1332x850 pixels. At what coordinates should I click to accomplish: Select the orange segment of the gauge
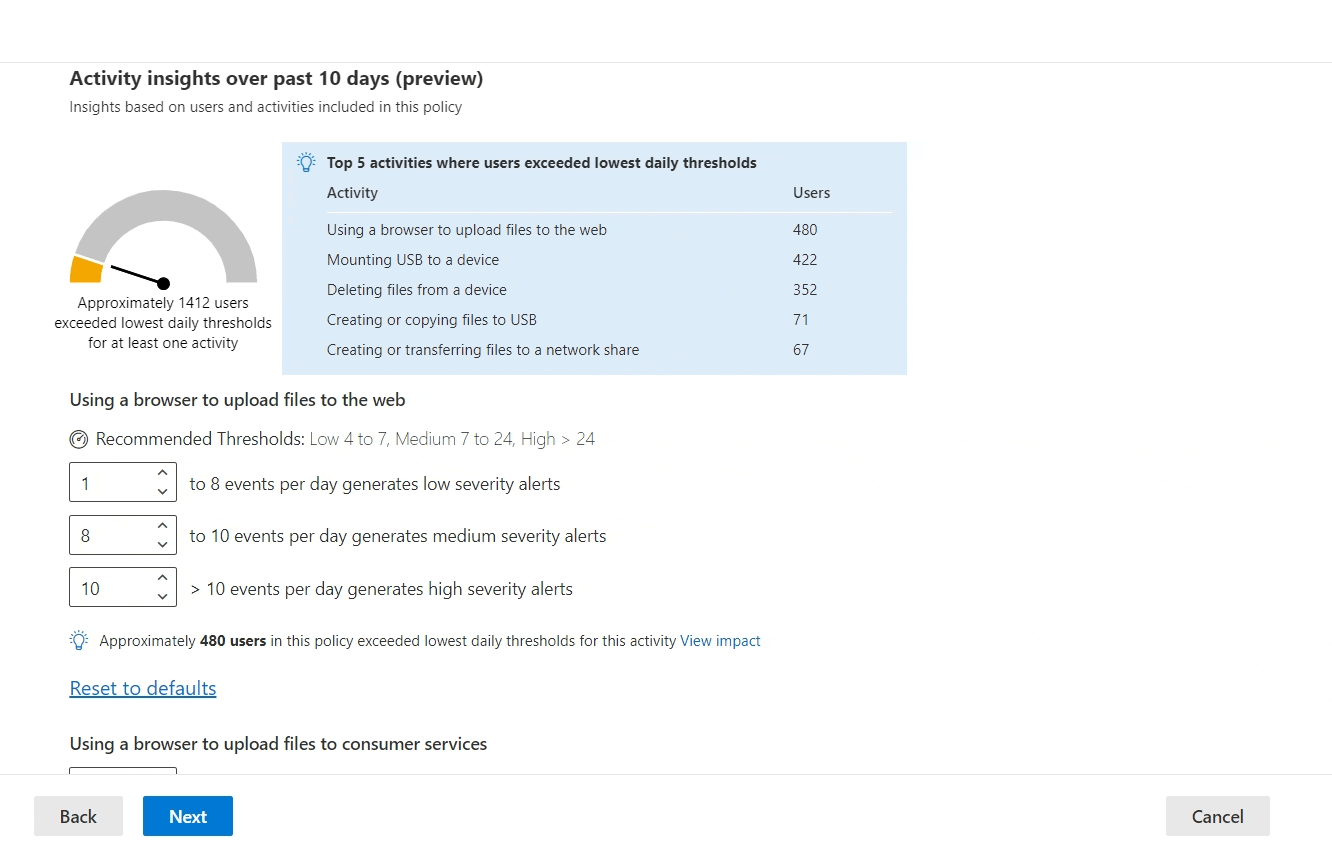tap(87, 270)
